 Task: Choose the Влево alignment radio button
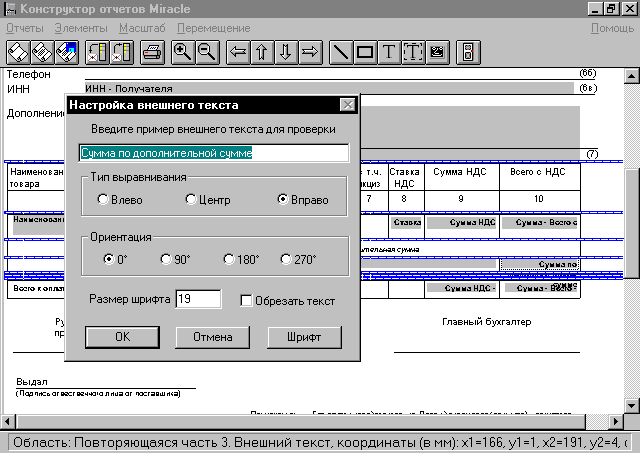point(103,200)
